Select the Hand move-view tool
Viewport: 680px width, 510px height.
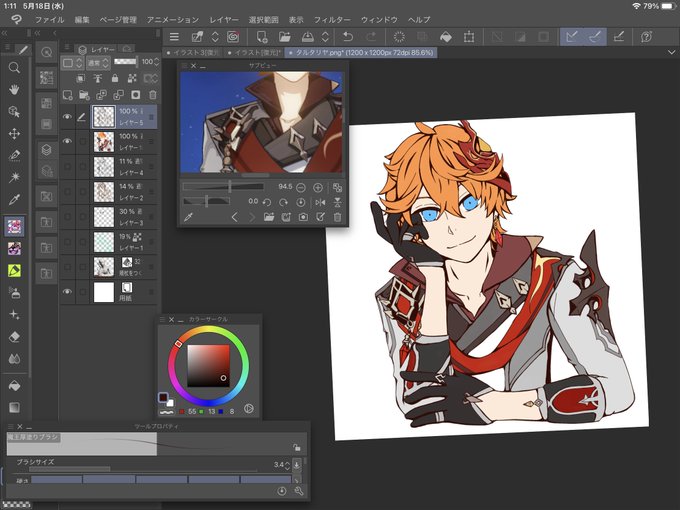pos(14,90)
